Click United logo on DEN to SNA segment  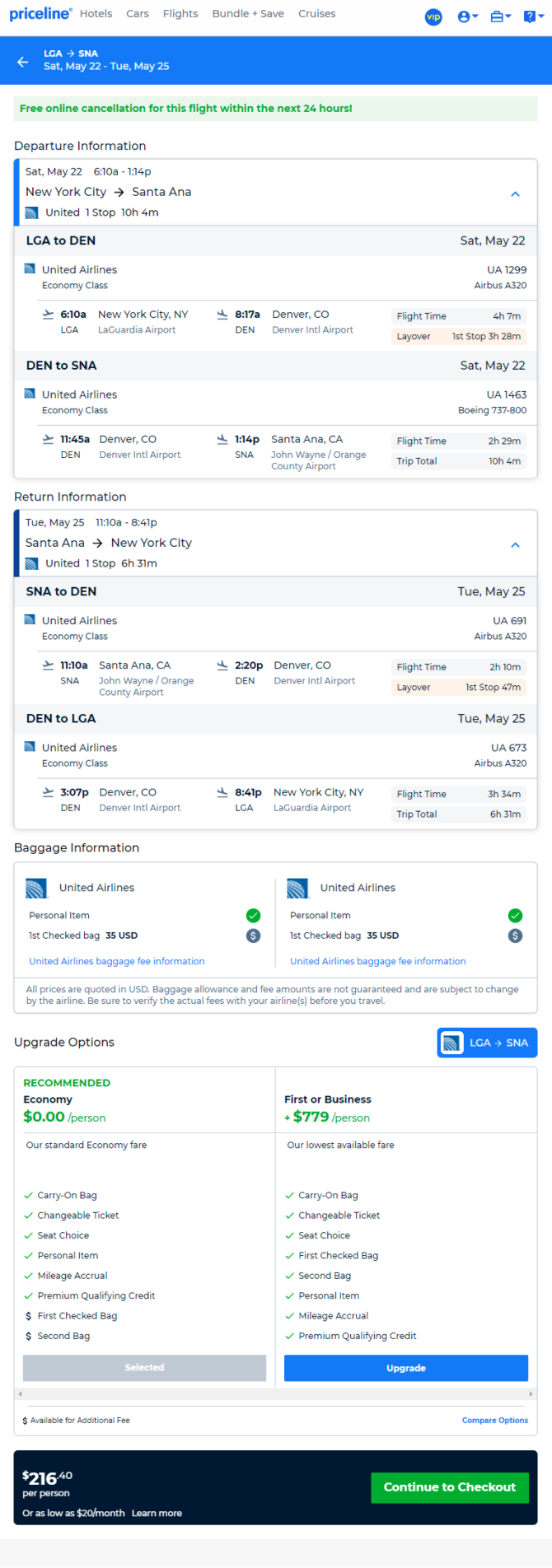pyautogui.click(x=30, y=394)
